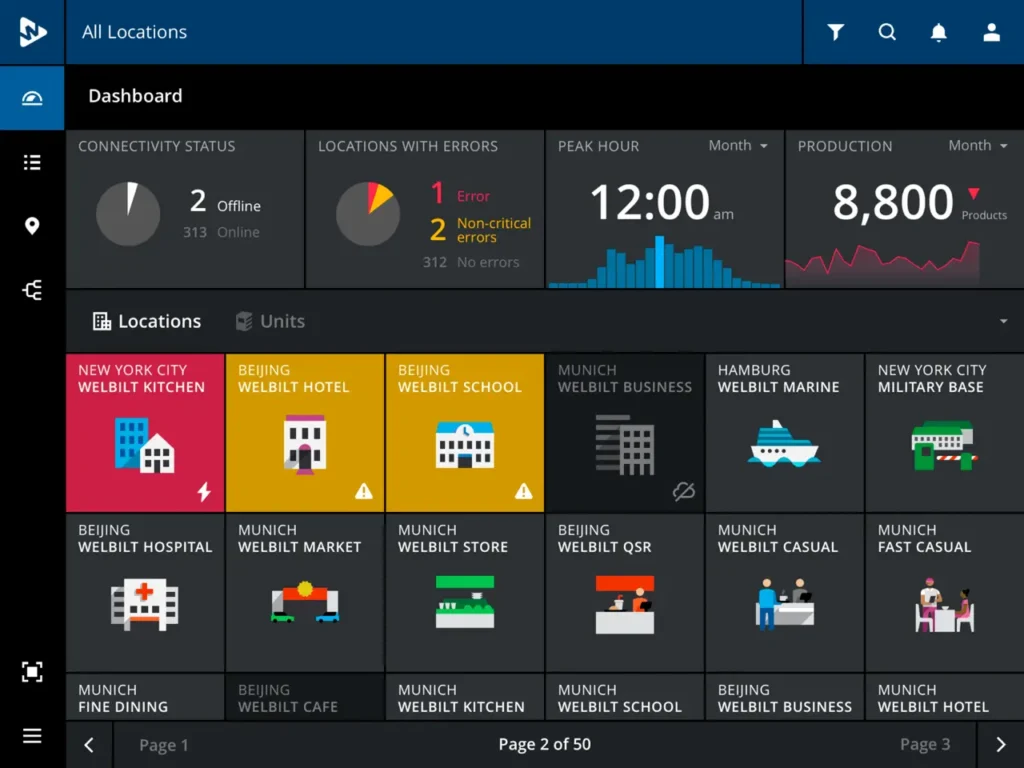Select the dashboard gauge sidebar icon
1024x768 pixels.
click(32, 98)
